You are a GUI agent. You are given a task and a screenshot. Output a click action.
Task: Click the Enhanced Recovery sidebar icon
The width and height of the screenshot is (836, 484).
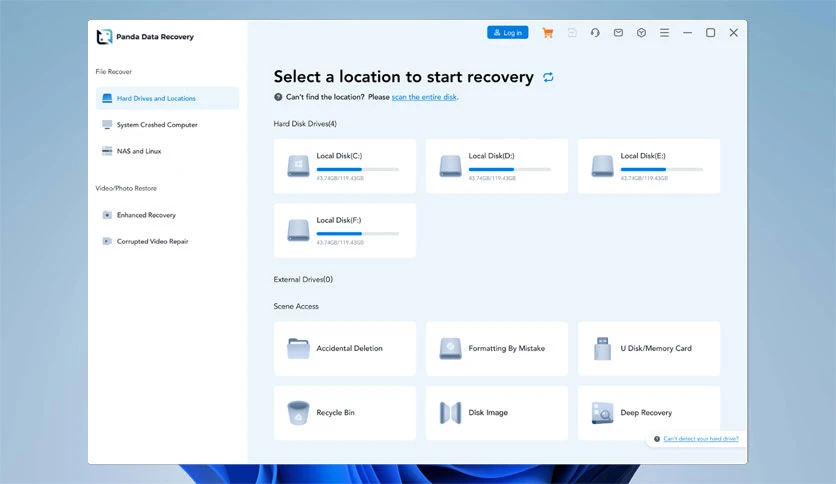pyautogui.click(x=107, y=215)
